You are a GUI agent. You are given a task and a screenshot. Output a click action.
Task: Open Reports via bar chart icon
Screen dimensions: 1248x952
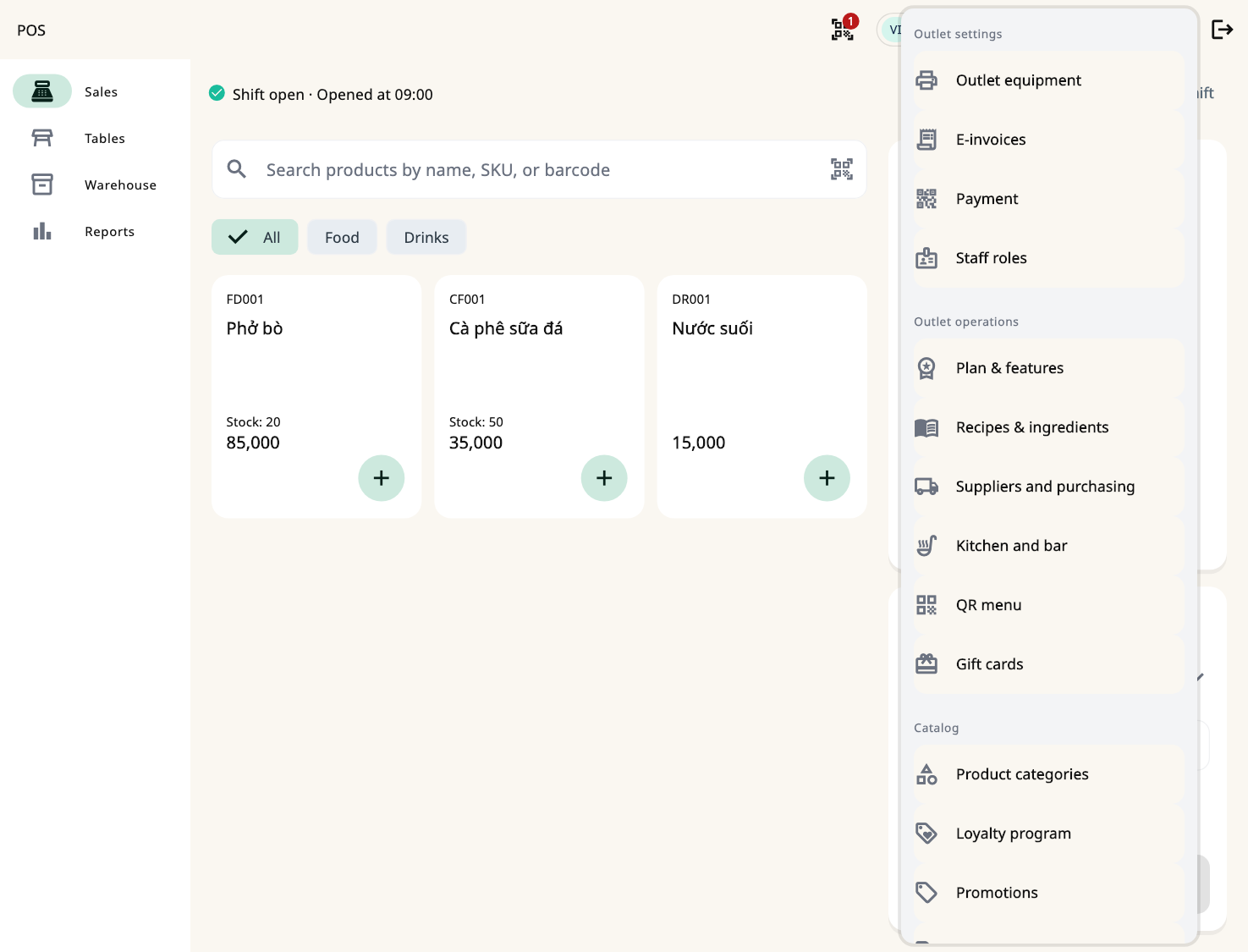click(42, 231)
